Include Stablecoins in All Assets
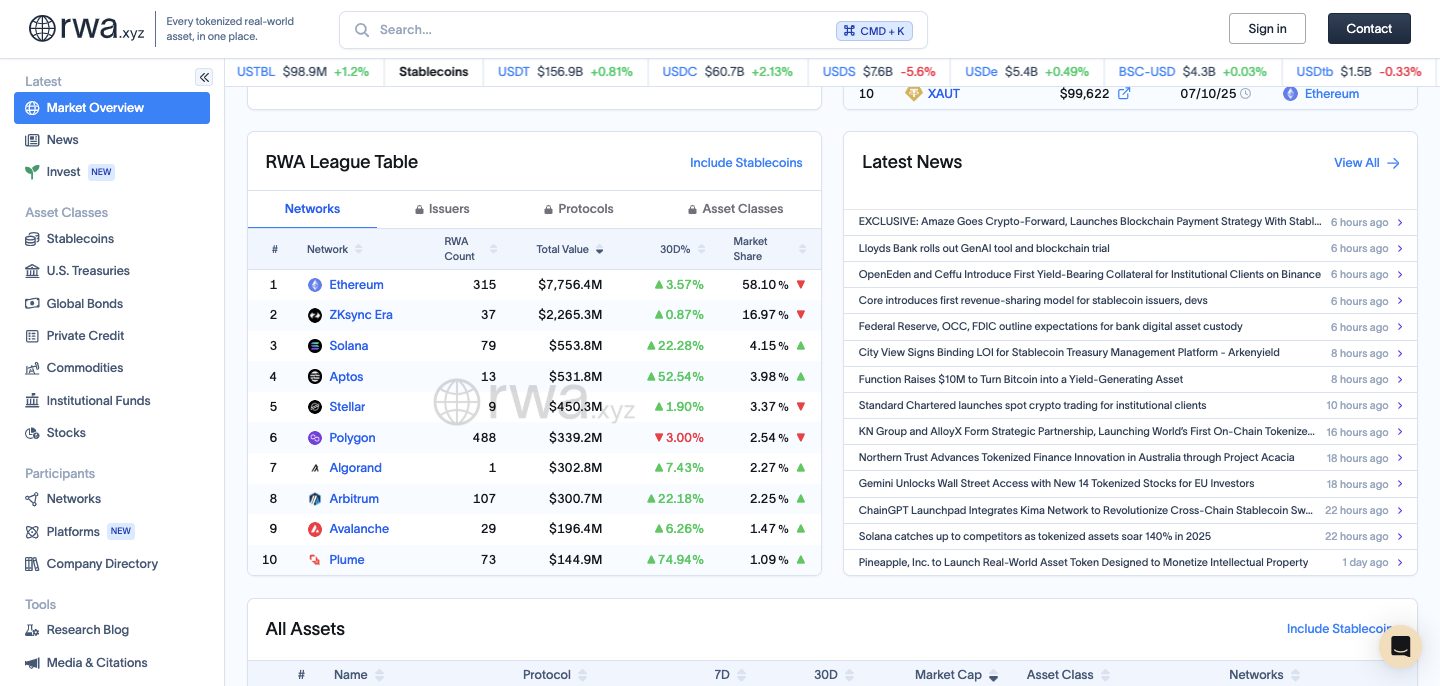Viewport: 1440px width, 686px height. (1339, 629)
